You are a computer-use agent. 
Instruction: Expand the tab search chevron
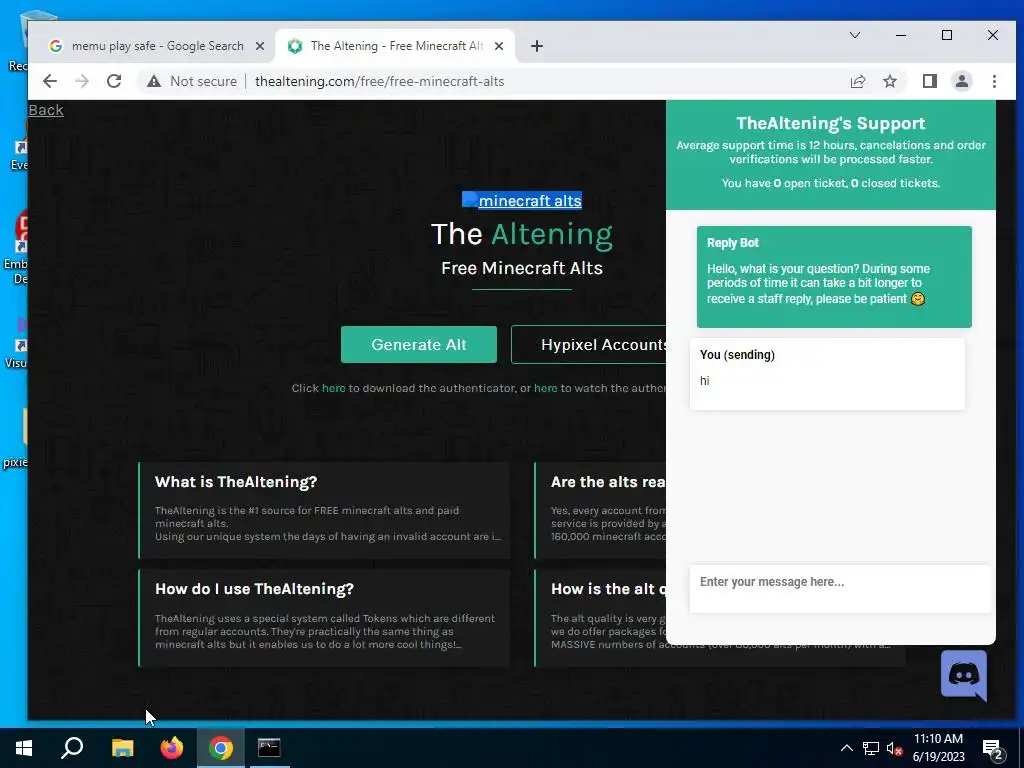[x=854, y=35]
